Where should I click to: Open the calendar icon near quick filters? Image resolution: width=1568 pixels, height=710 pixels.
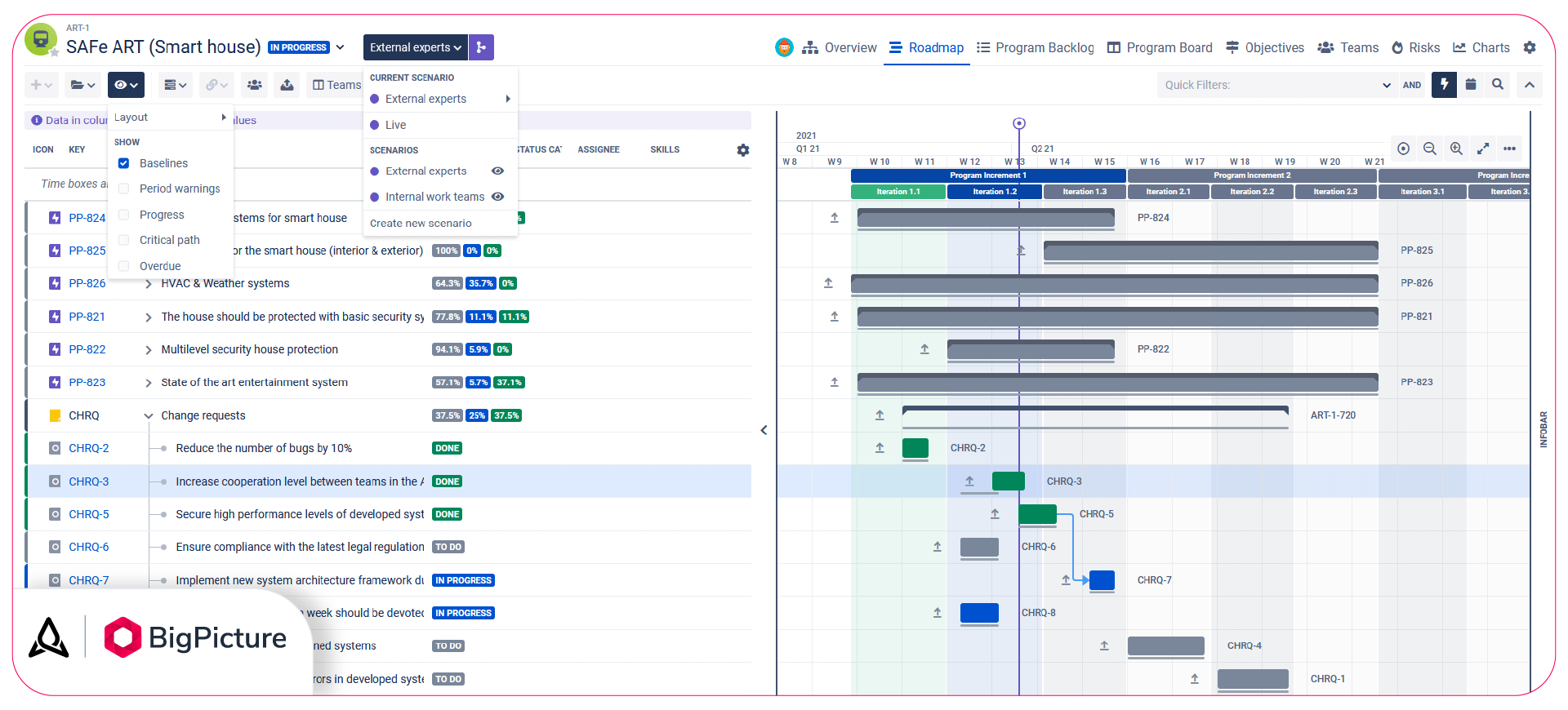1471,85
